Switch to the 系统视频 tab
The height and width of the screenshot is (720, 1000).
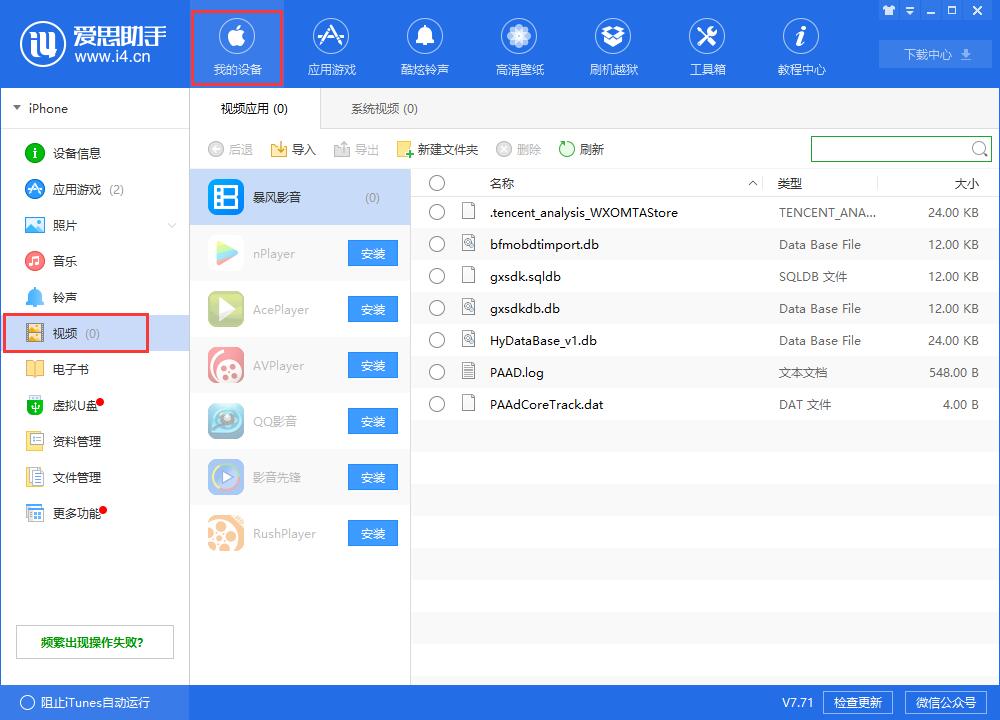click(x=384, y=108)
